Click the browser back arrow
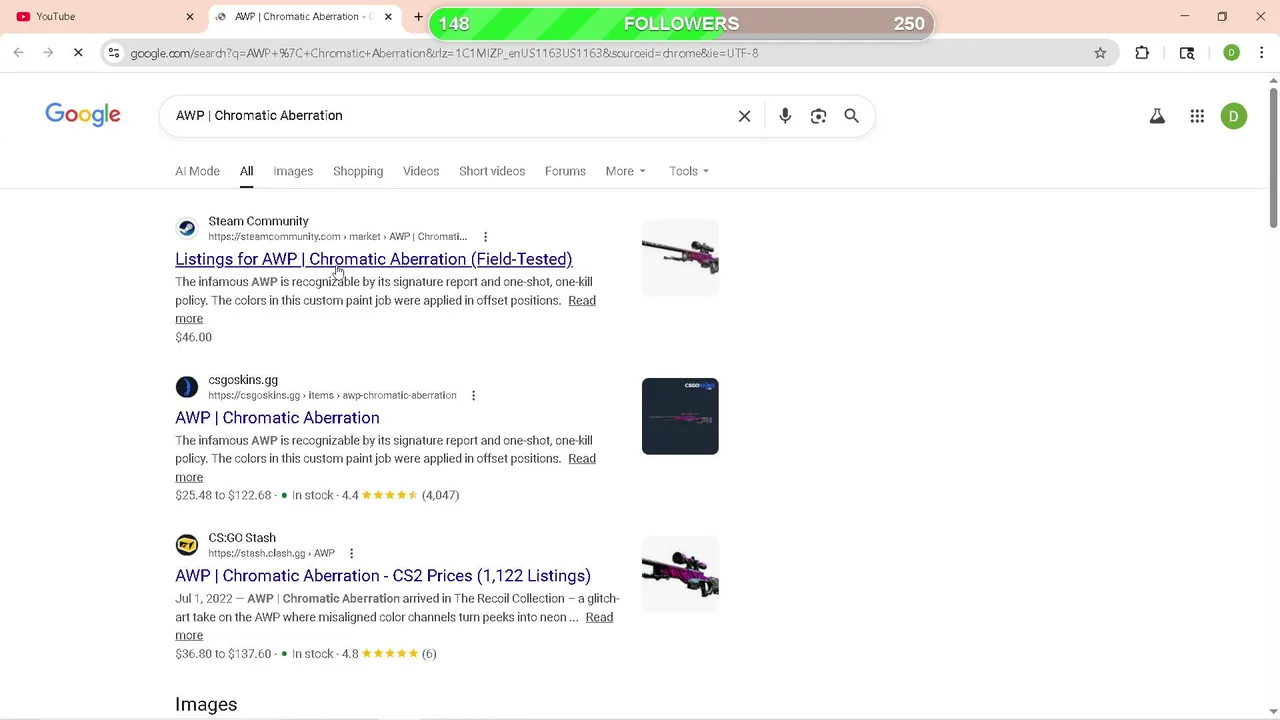This screenshot has height=720, width=1280. tap(19, 53)
